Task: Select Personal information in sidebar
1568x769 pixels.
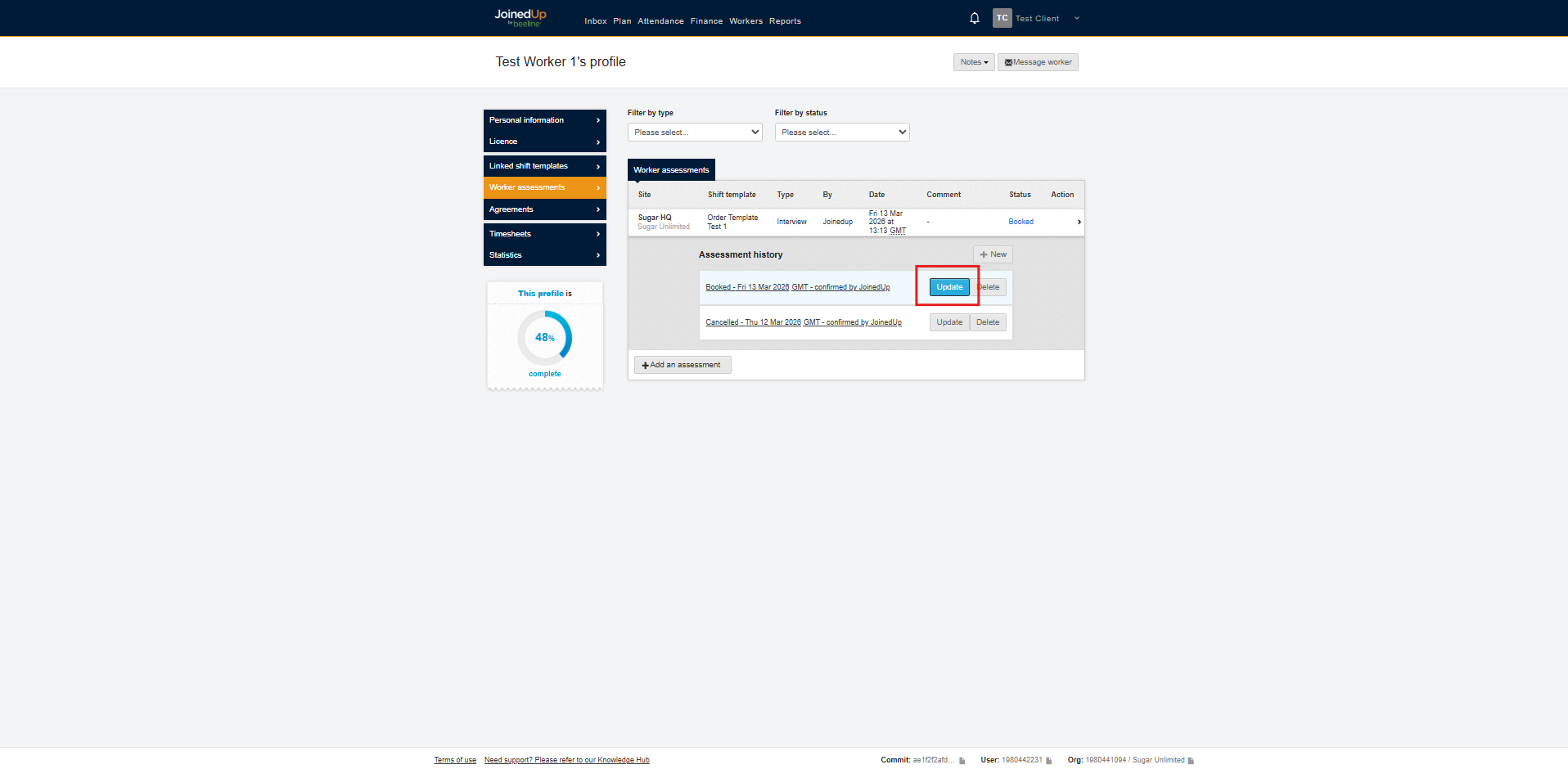Action: 544,120
